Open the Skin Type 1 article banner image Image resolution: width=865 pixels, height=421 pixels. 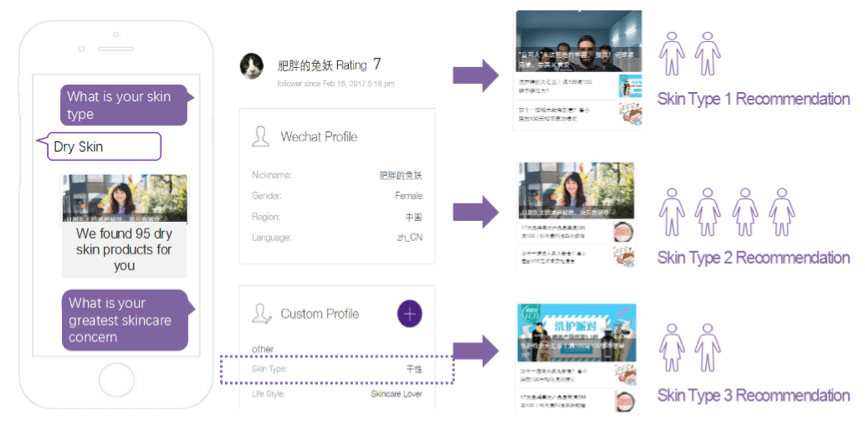577,41
